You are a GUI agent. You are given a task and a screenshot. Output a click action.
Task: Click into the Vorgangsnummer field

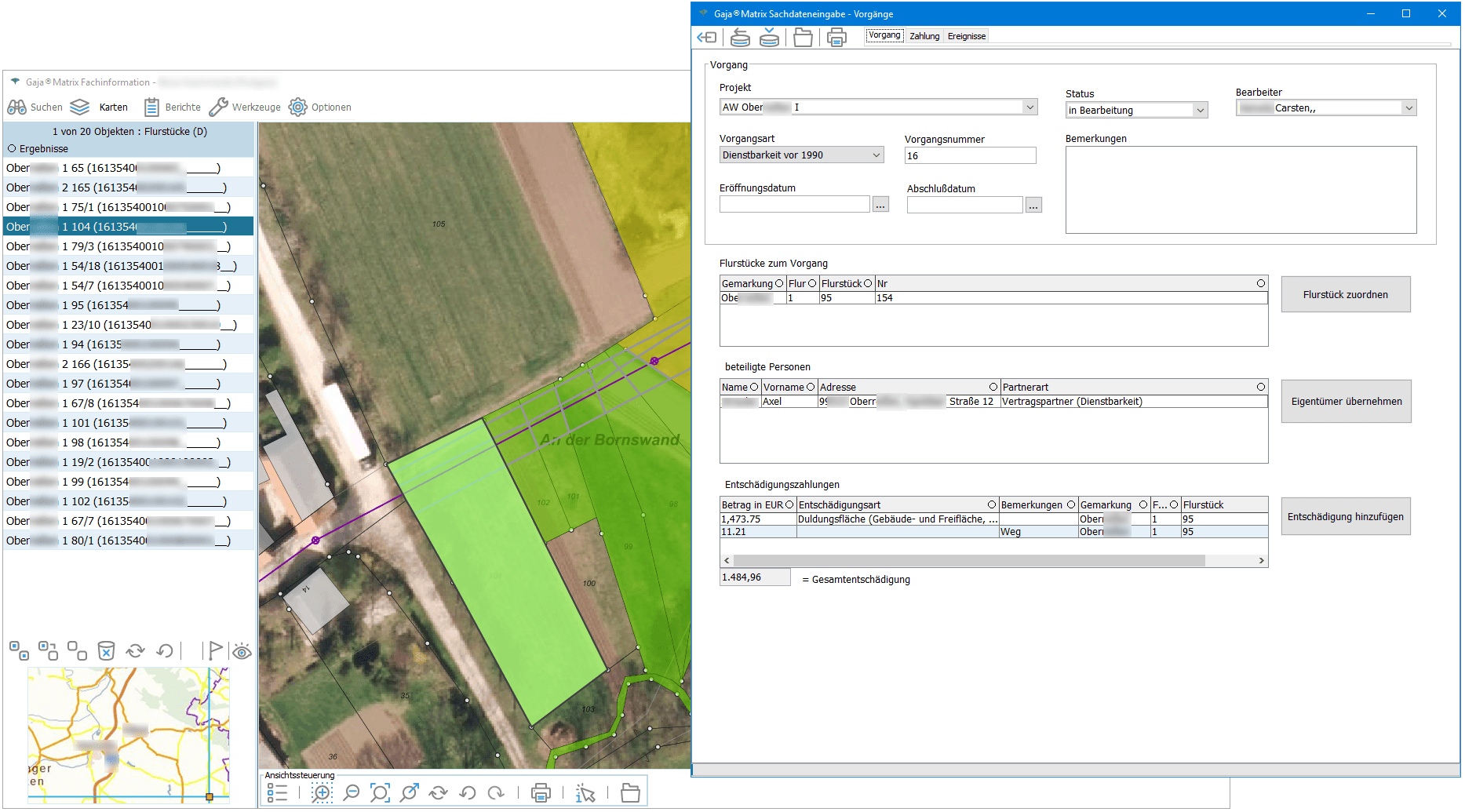[x=969, y=155]
